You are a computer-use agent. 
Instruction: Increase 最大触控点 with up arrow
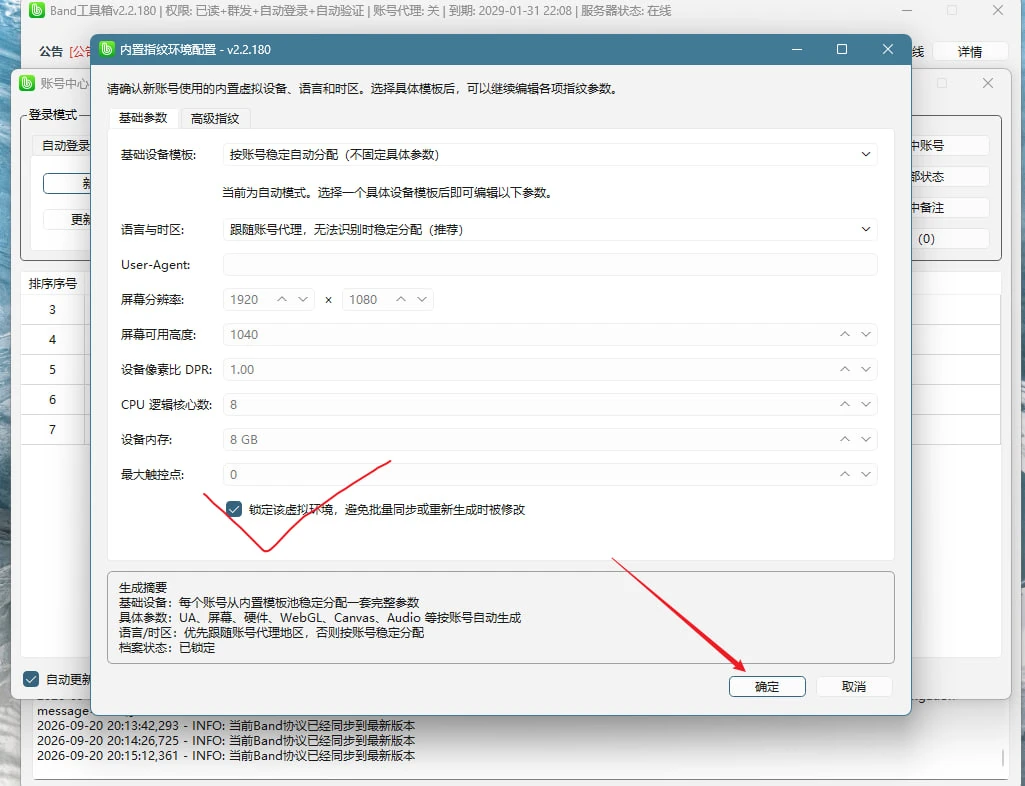coord(845,474)
